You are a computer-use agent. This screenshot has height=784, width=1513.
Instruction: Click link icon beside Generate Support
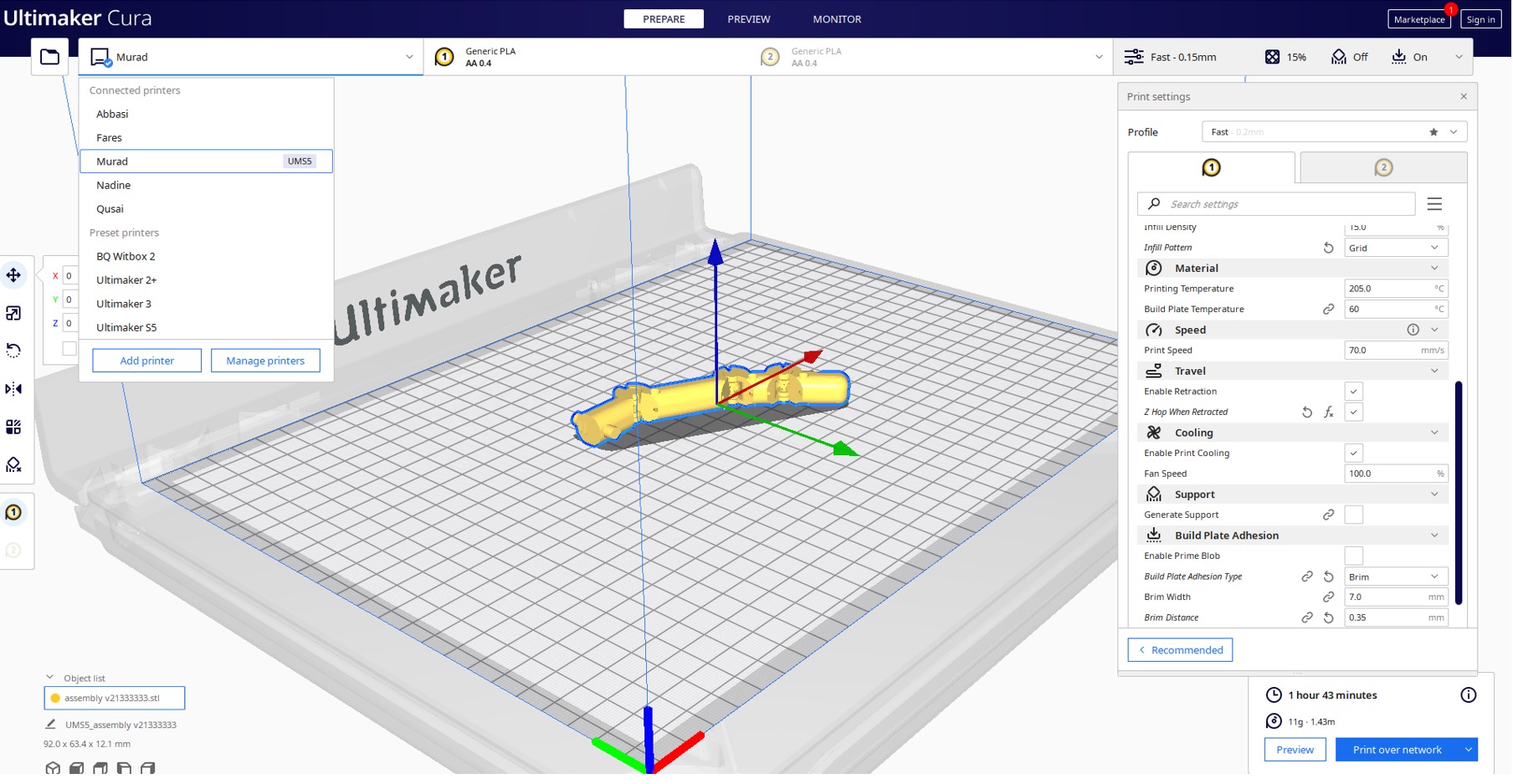(x=1329, y=515)
